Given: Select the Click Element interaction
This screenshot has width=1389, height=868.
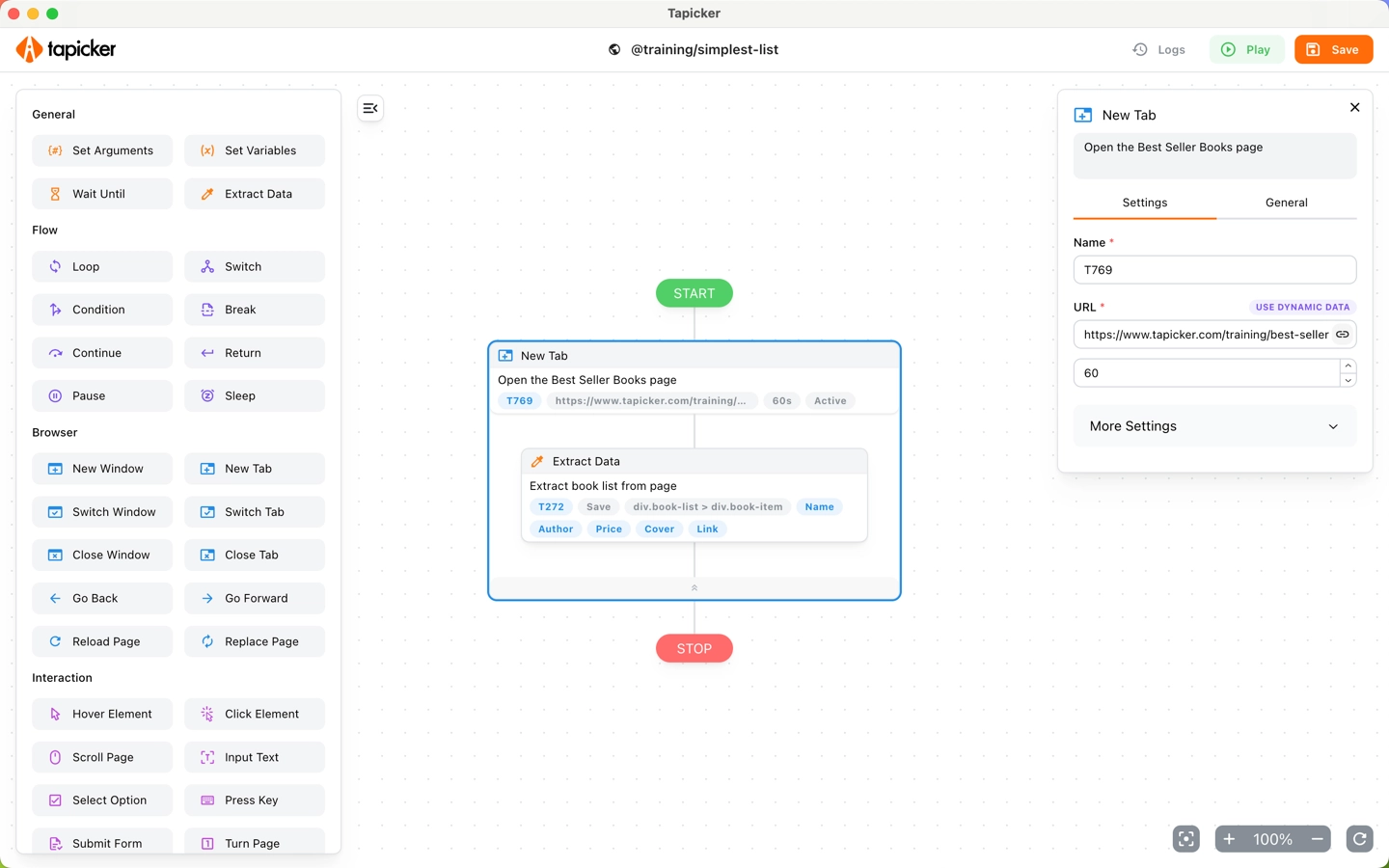Looking at the screenshot, I should pos(255,714).
